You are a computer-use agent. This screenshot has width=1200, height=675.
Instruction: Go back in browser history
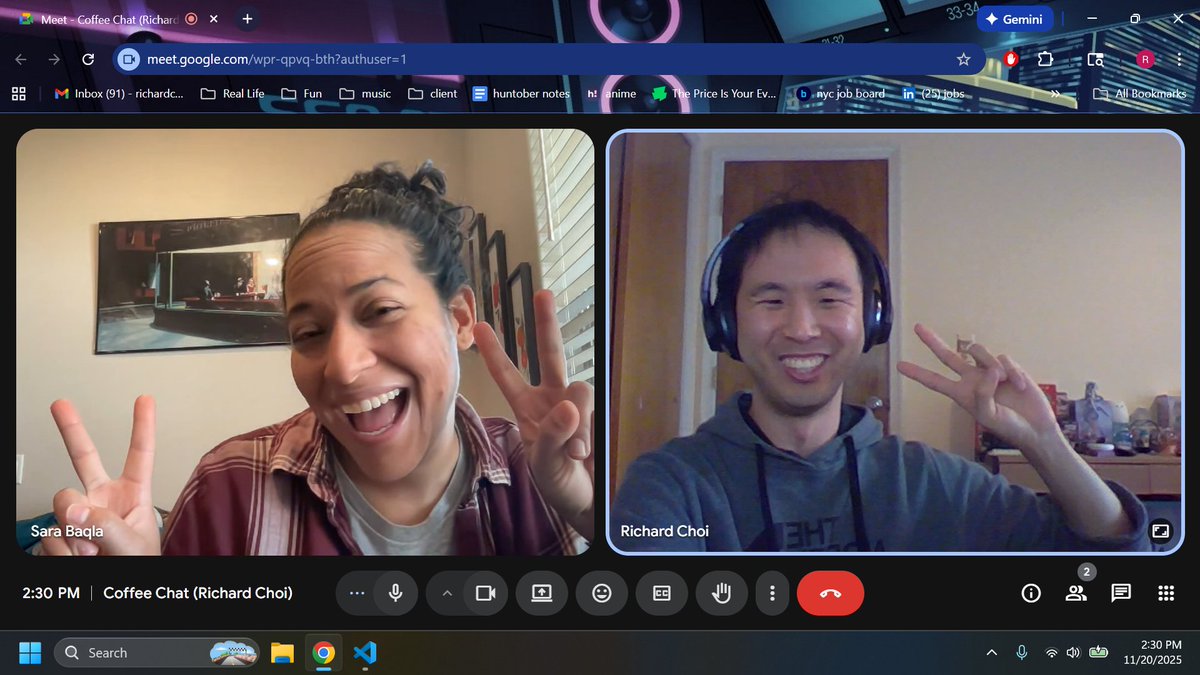click(x=21, y=59)
